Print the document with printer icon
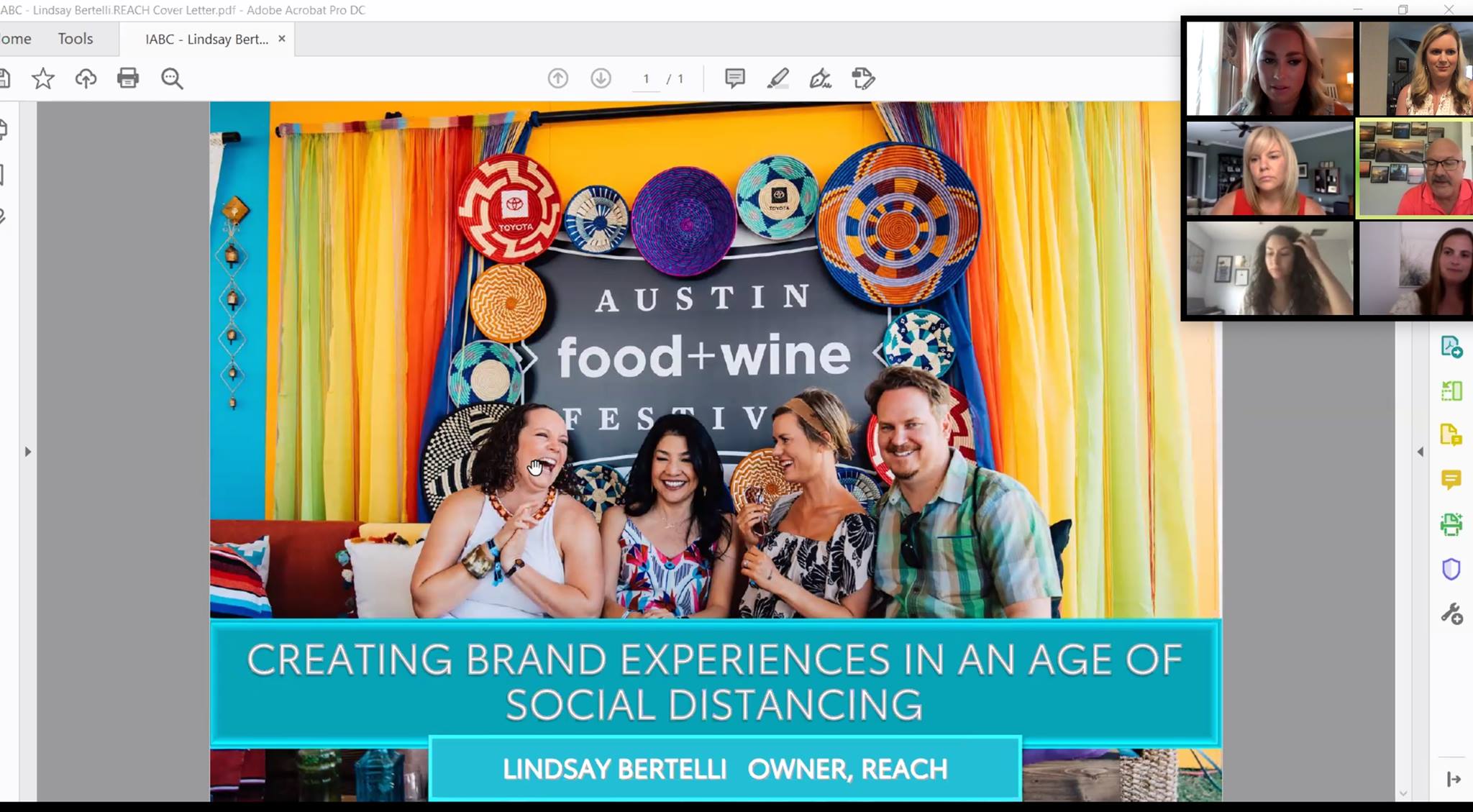Viewport: 1473px width, 812px height. pyautogui.click(x=128, y=78)
